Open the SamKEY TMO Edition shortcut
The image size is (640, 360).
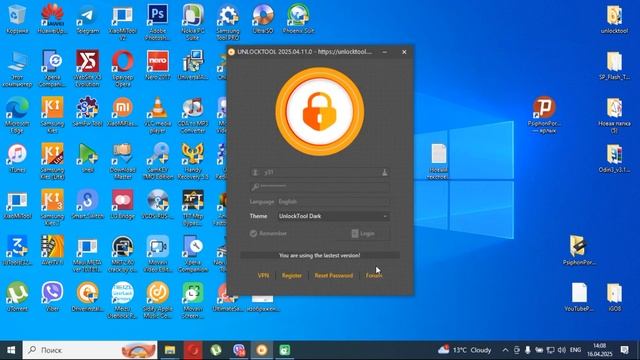[x=158, y=162]
